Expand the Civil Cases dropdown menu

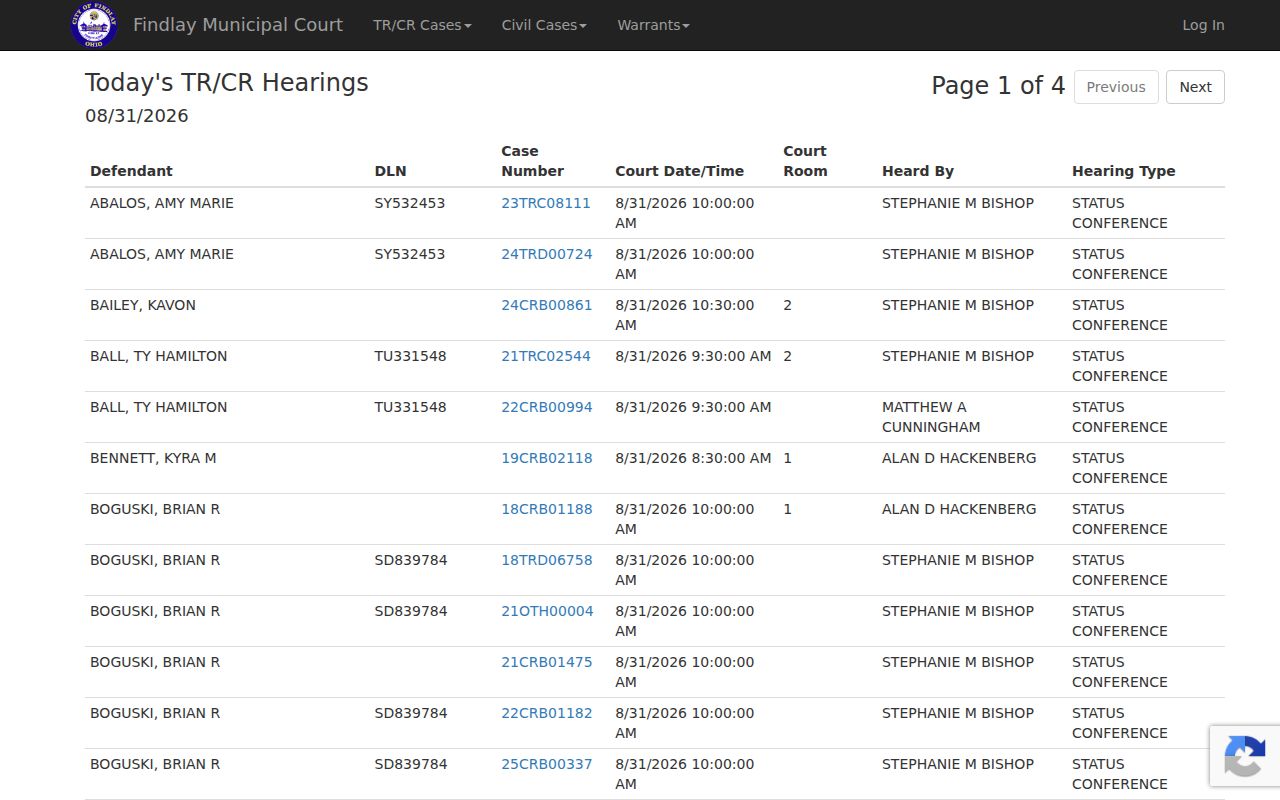click(x=544, y=25)
